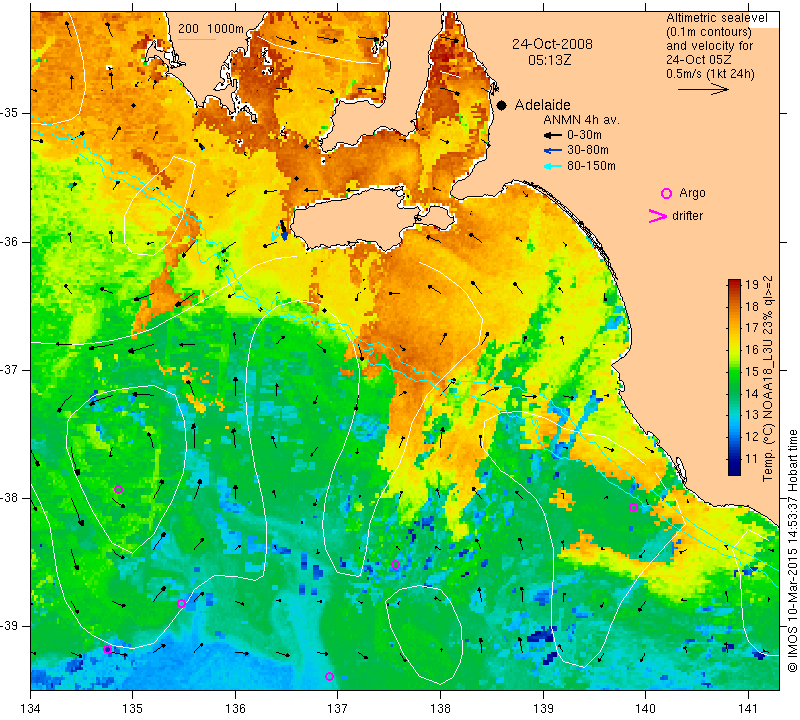Click the Argo float marker near 39.4S 137E

[329, 677]
